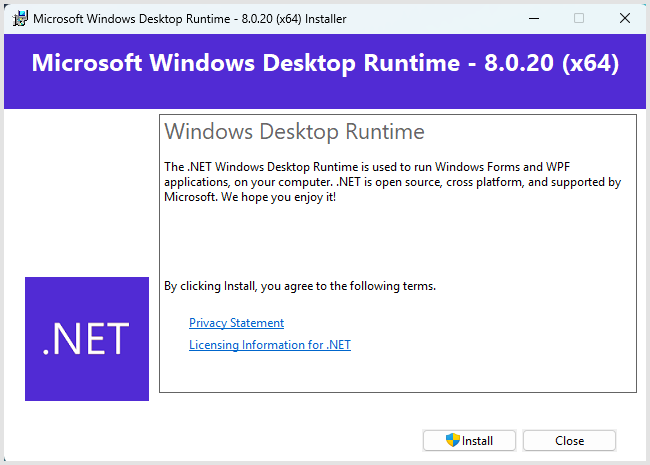The width and height of the screenshot is (650, 465).
Task: Click the purple .NET logo
Action: (x=87, y=339)
